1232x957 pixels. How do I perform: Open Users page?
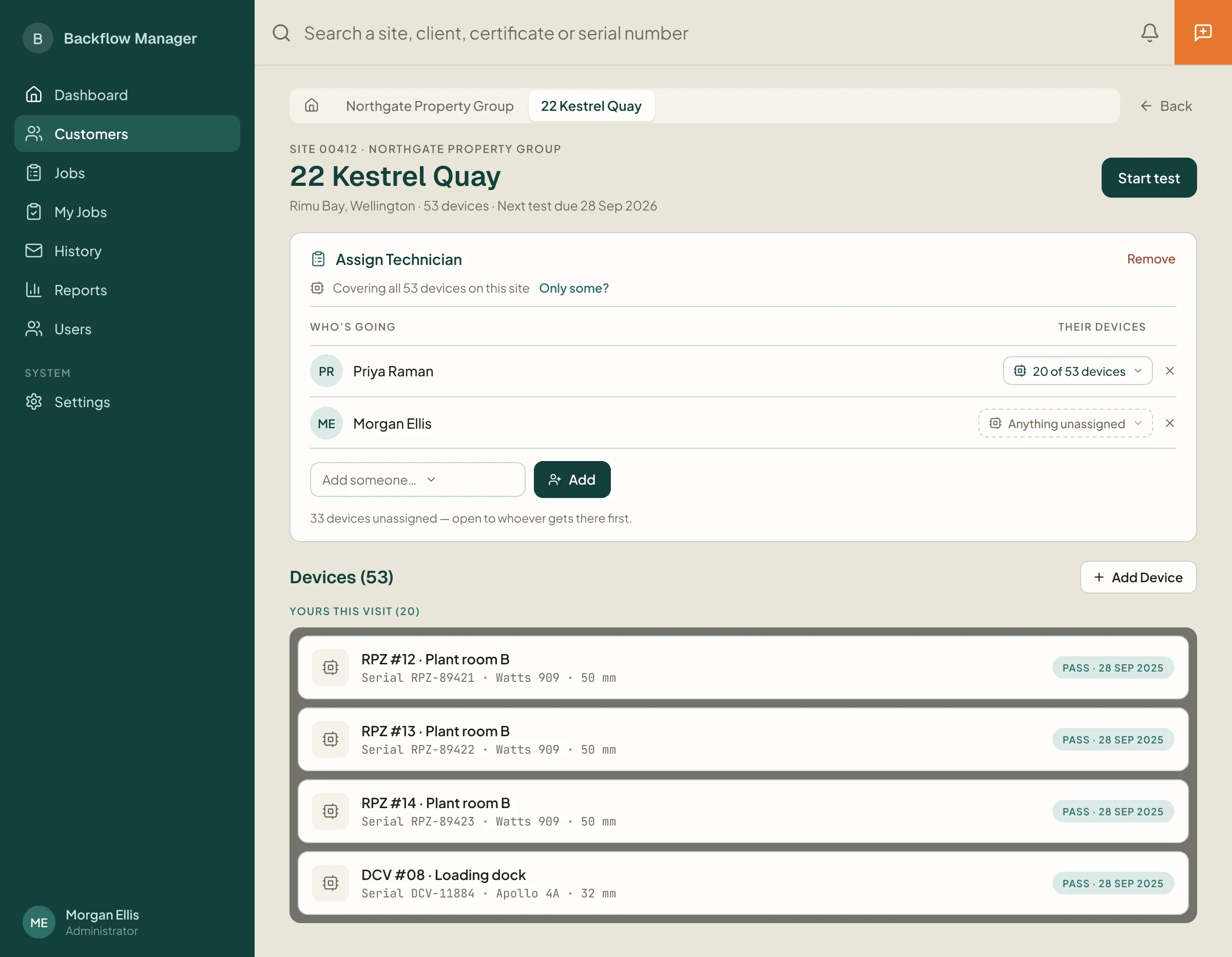point(127,329)
